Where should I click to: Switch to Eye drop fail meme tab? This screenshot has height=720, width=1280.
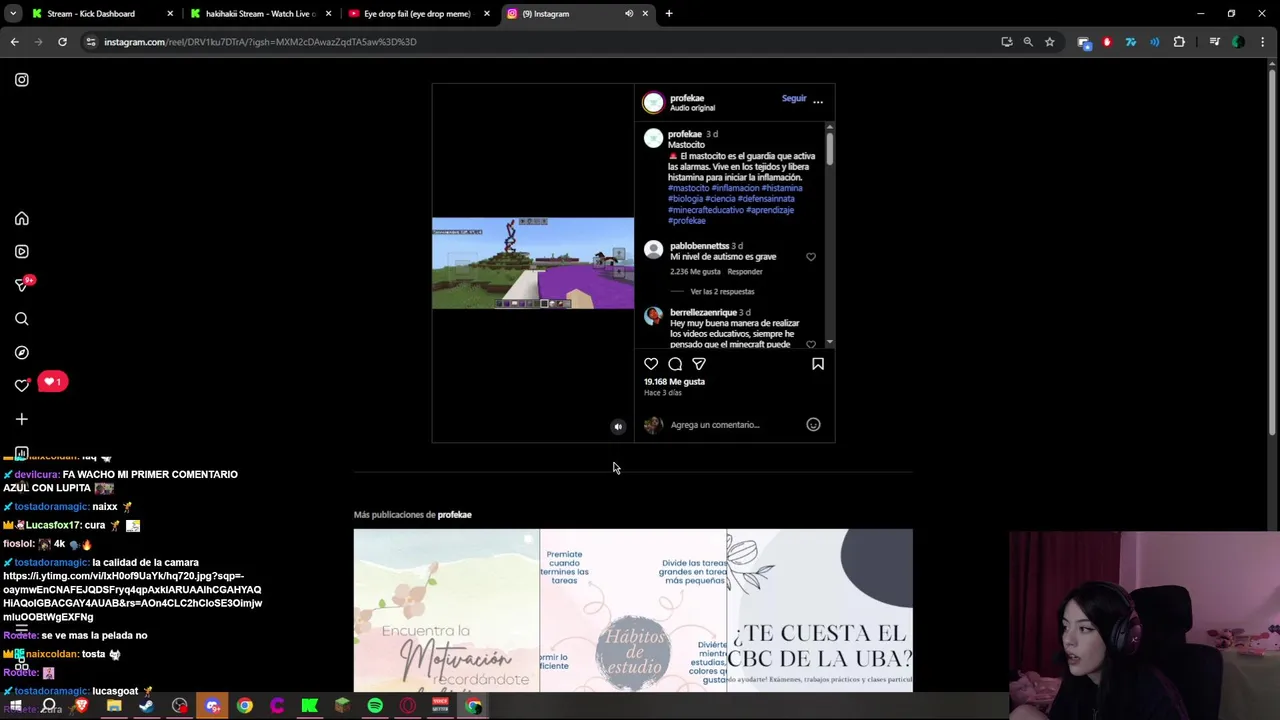417,14
